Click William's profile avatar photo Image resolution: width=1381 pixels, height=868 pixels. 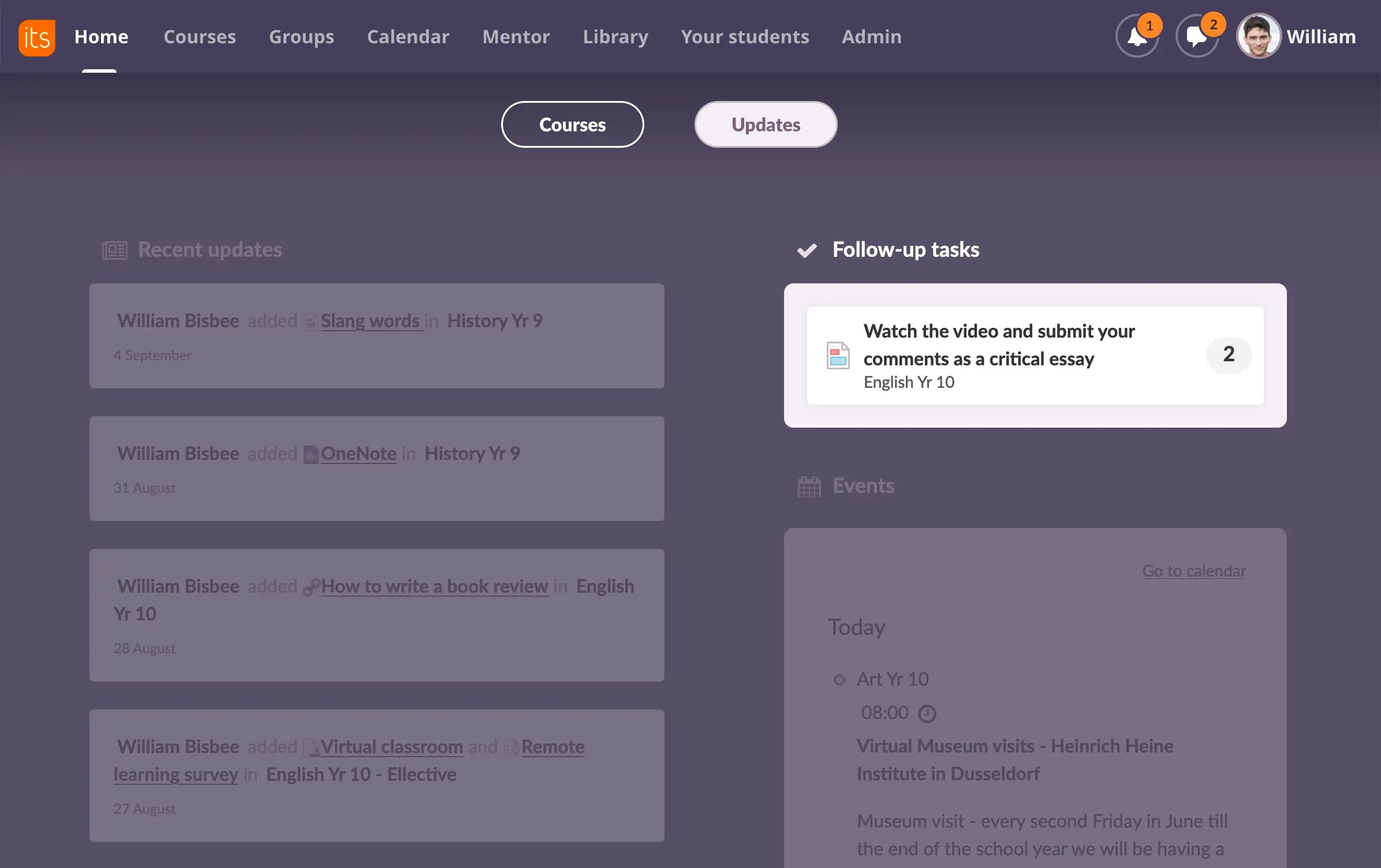coord(1258,36)
